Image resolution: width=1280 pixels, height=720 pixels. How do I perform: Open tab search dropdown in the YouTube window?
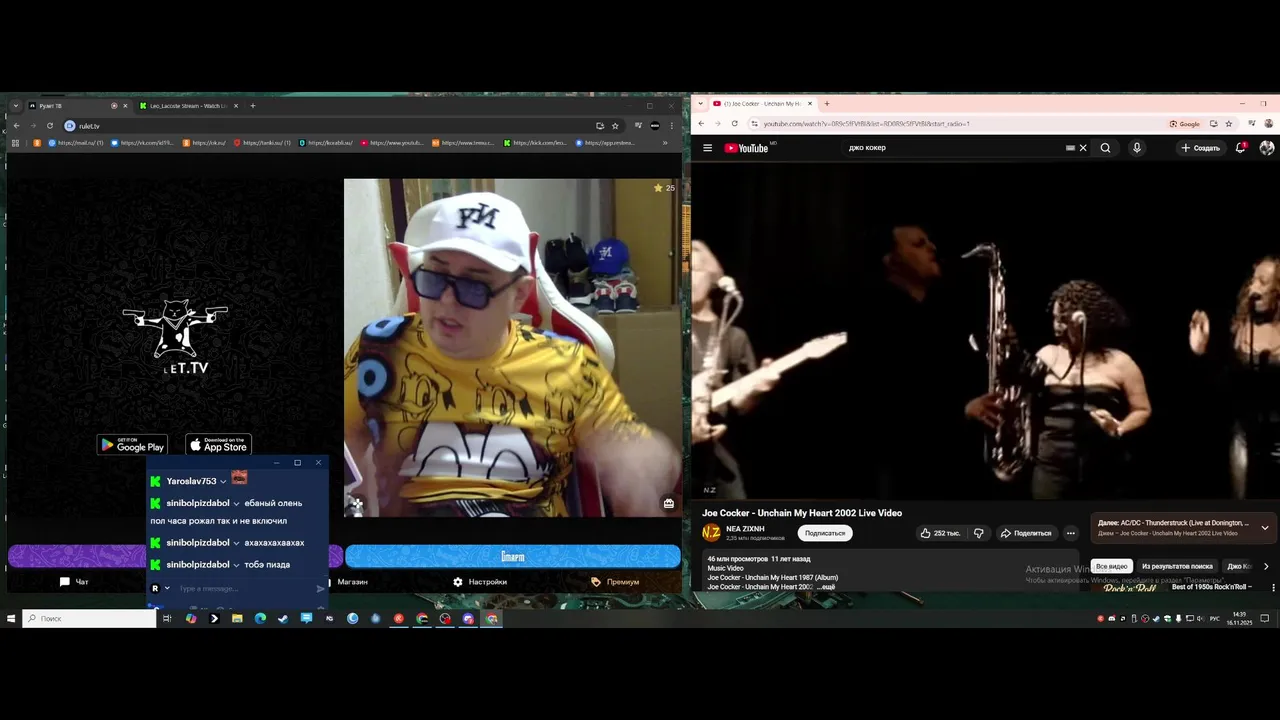(x=702, y=104)
